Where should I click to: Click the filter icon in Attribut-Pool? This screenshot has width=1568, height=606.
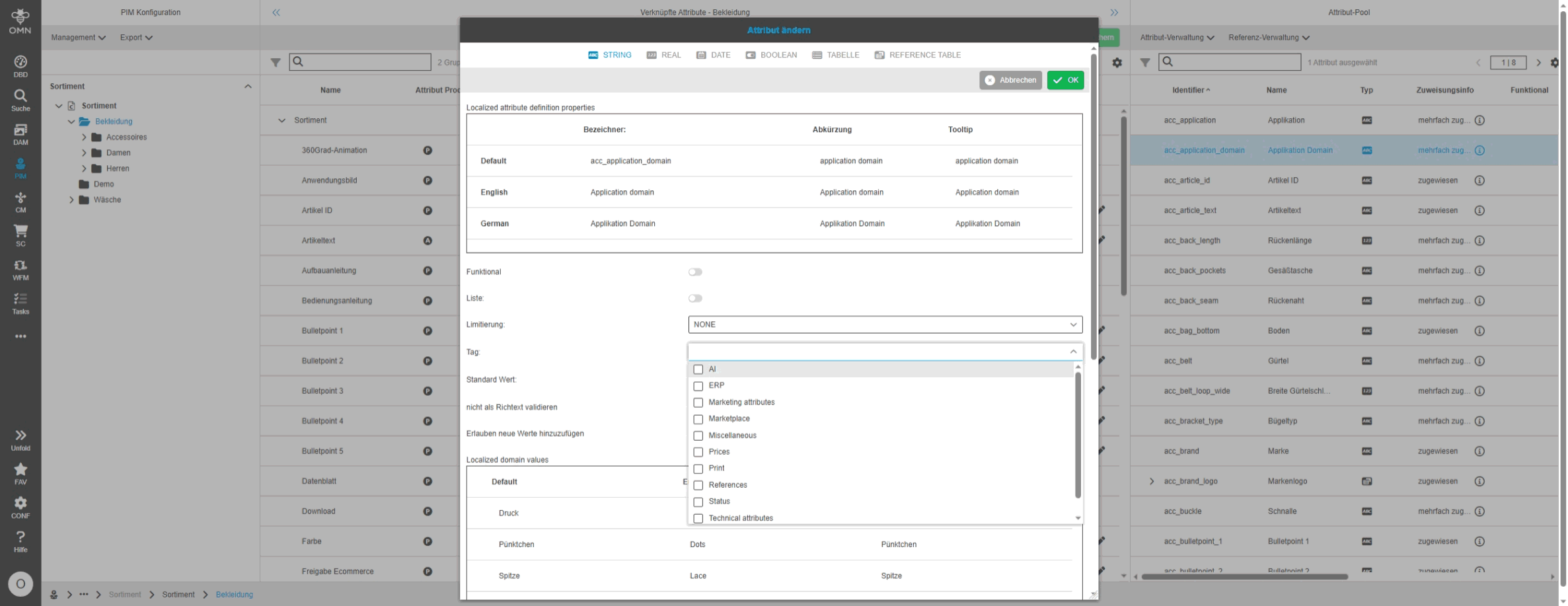tap(1145, 63)
